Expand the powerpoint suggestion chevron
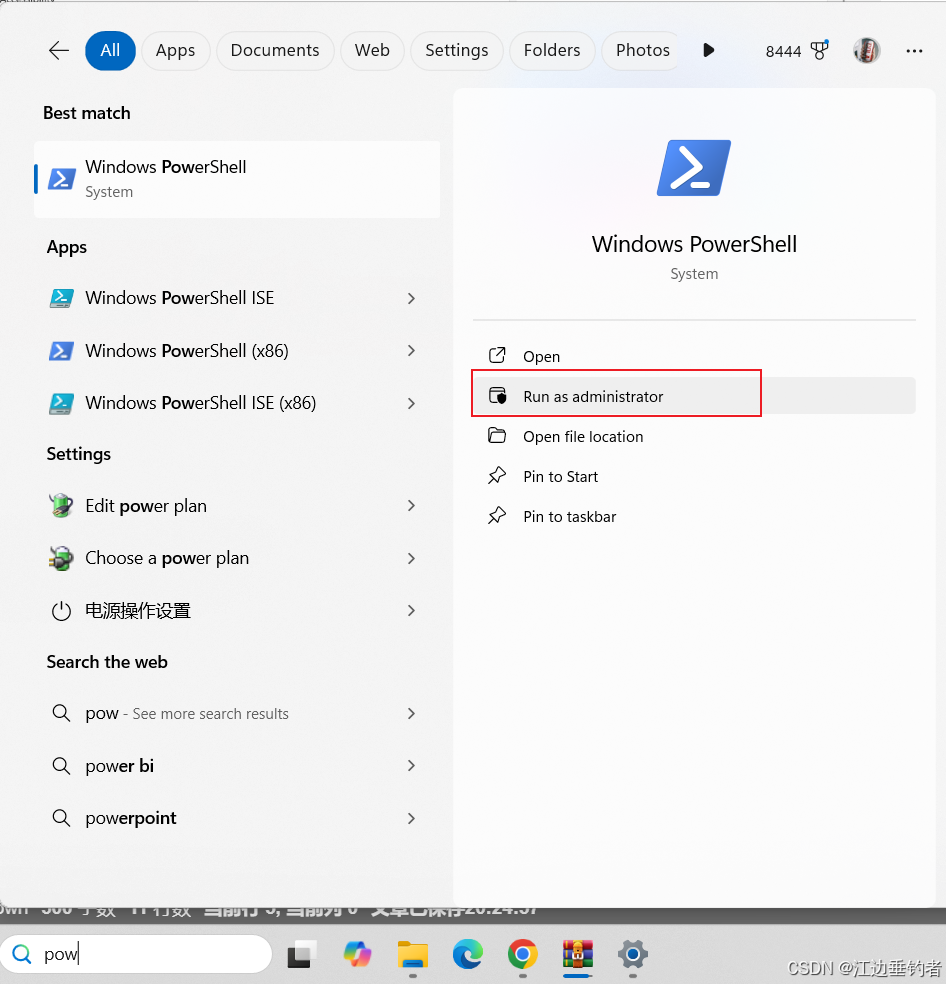This screenshot has height=984, width=946. coord(411,818)
